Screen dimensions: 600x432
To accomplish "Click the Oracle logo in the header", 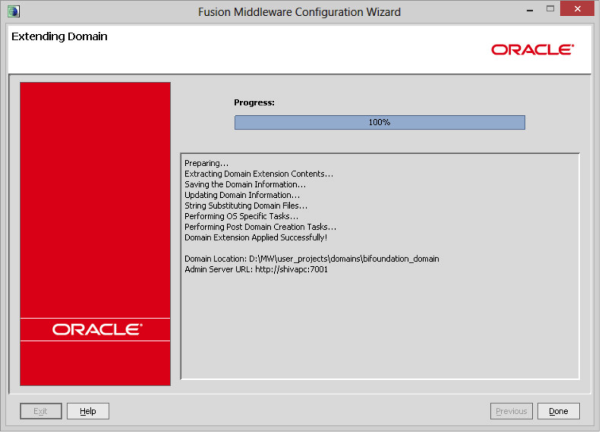I will click(x=532, y=49).
